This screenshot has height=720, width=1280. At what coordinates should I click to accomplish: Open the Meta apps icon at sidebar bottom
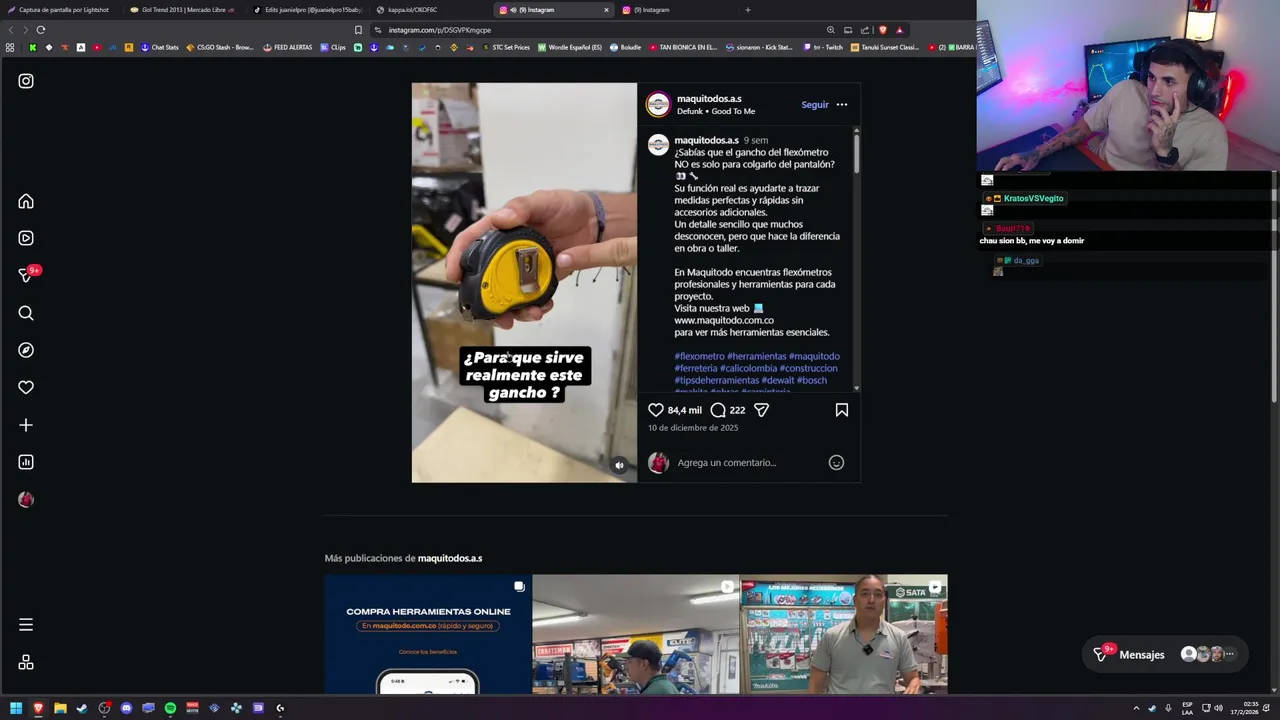pyautogui.click(x=26, y=662)
